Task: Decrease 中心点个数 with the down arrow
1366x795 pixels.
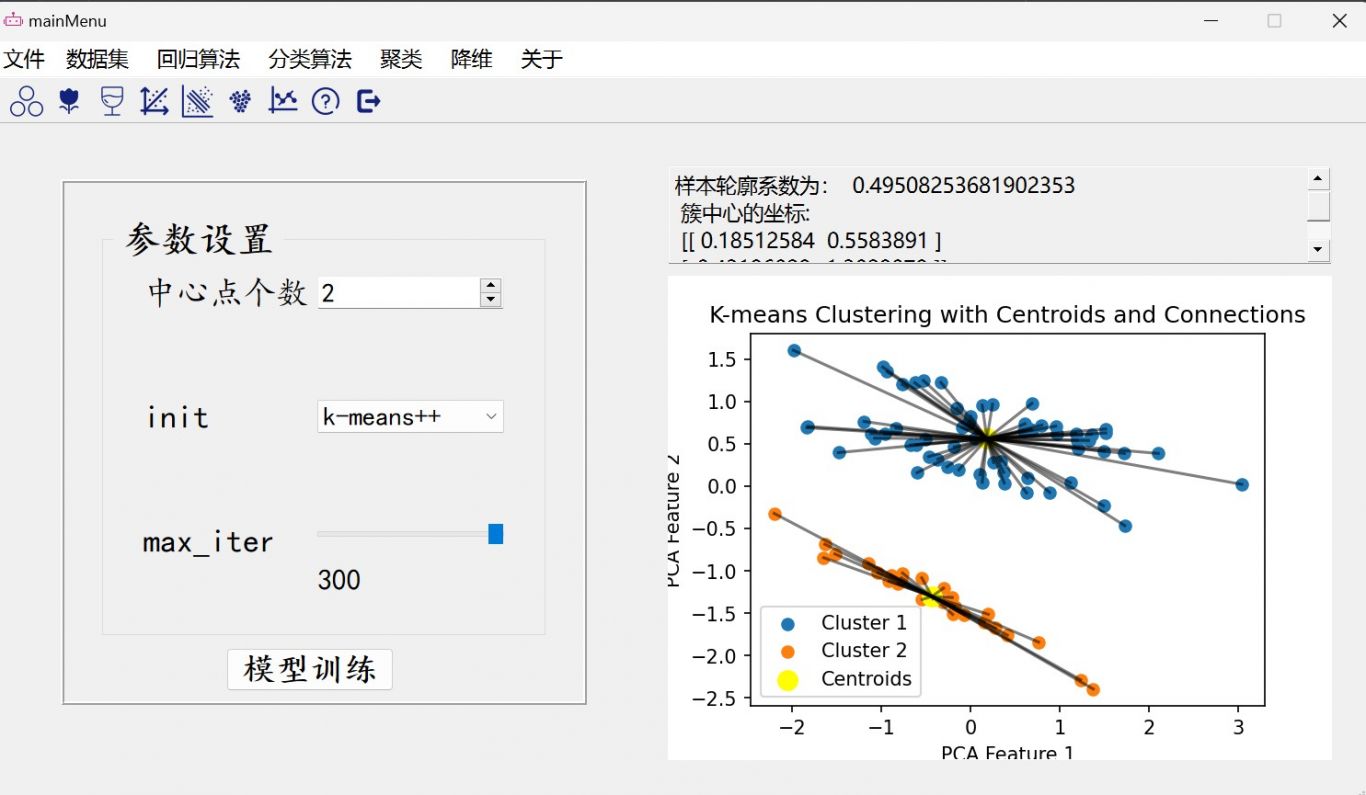Action: click(490, 299)
